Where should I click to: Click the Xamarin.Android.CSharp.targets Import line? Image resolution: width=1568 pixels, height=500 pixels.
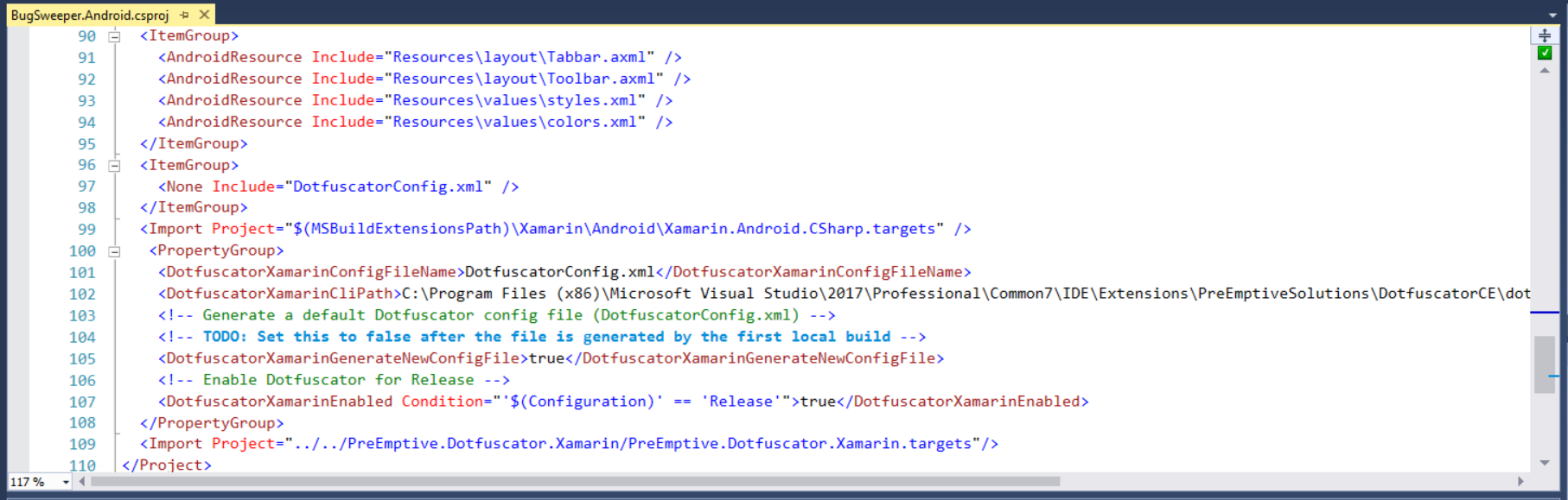click(556, 229)
